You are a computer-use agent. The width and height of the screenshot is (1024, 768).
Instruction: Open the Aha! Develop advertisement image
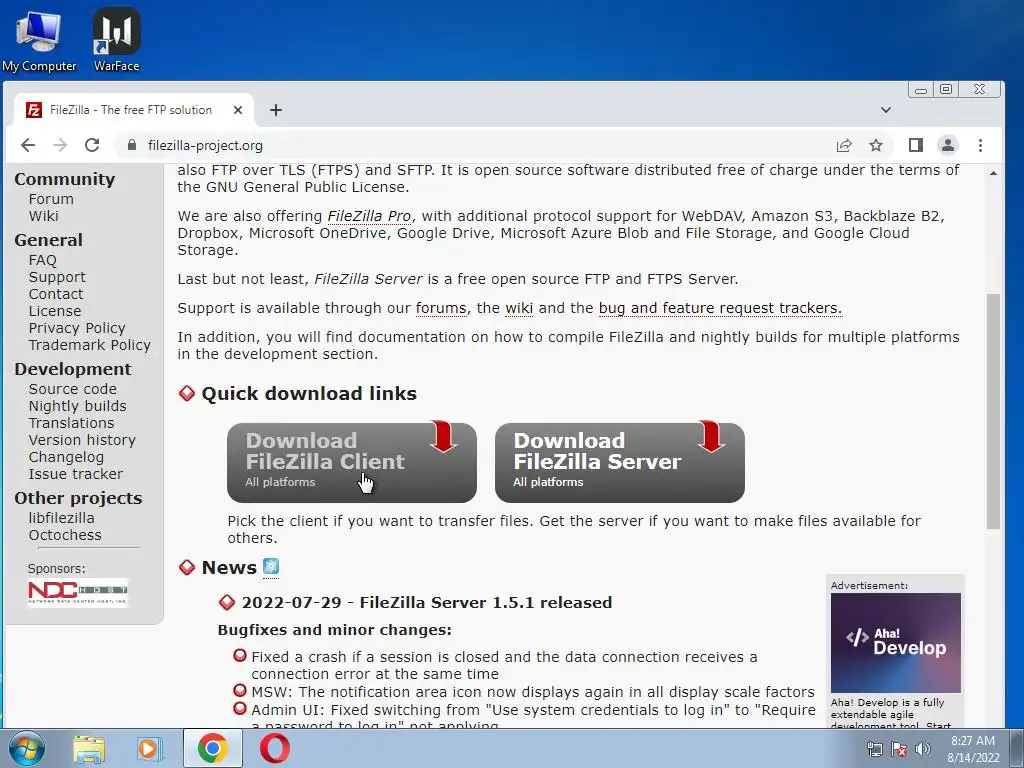click(895, 643)
